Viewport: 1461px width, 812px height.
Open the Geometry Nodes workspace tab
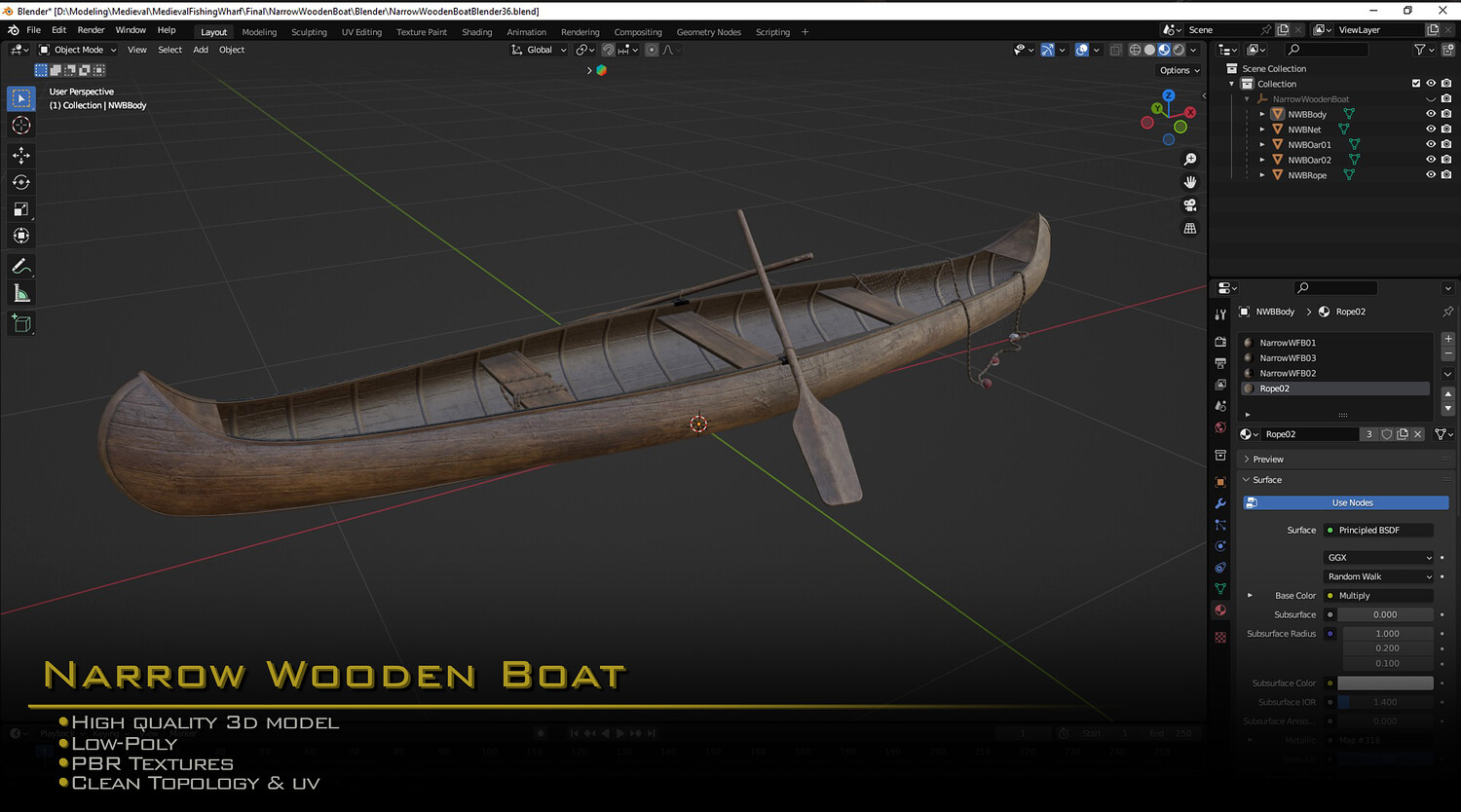(x=709, y=32)
